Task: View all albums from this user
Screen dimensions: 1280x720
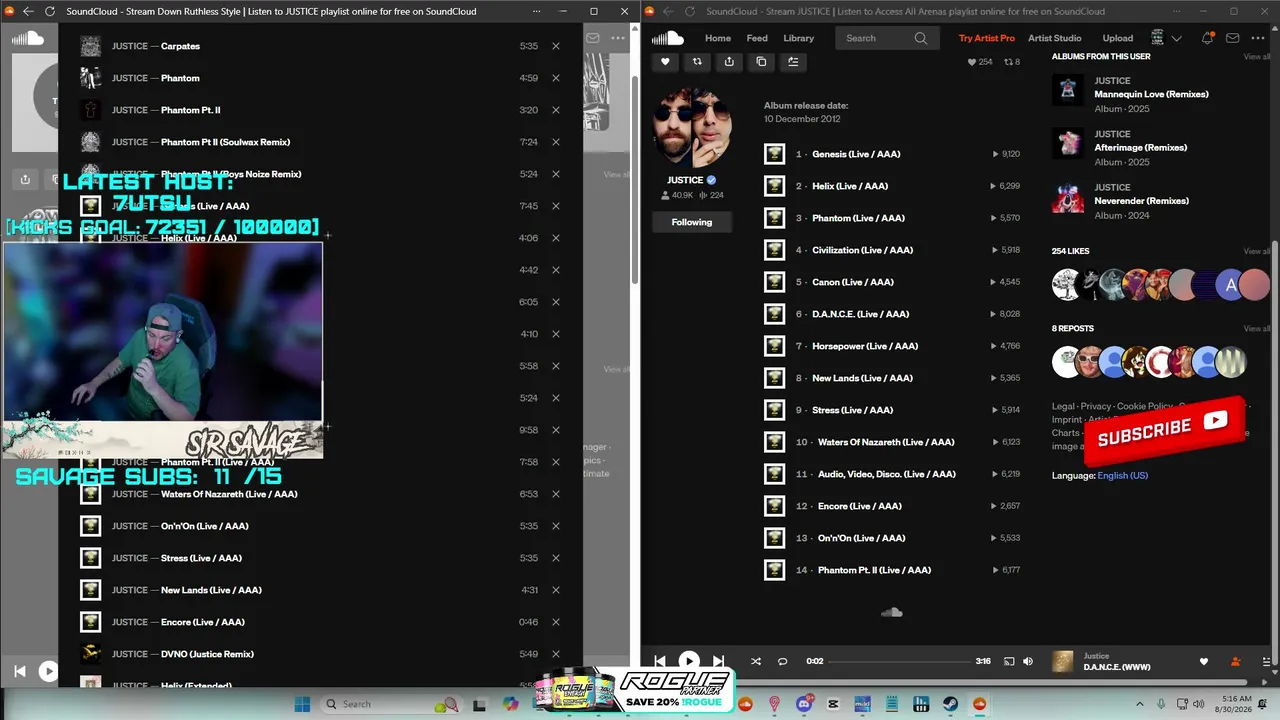Action: pyautogui.click(x=1256, y=57)
